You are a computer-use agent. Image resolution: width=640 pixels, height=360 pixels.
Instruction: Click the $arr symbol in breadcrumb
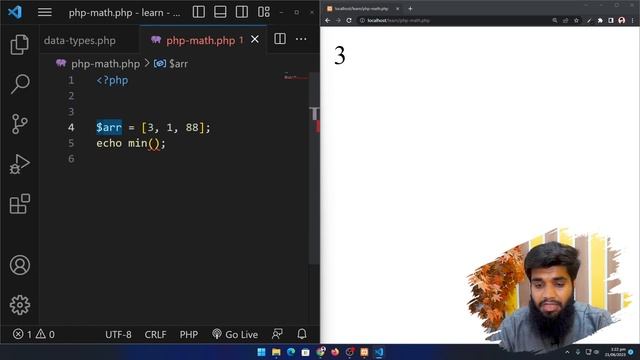(178, 64)
